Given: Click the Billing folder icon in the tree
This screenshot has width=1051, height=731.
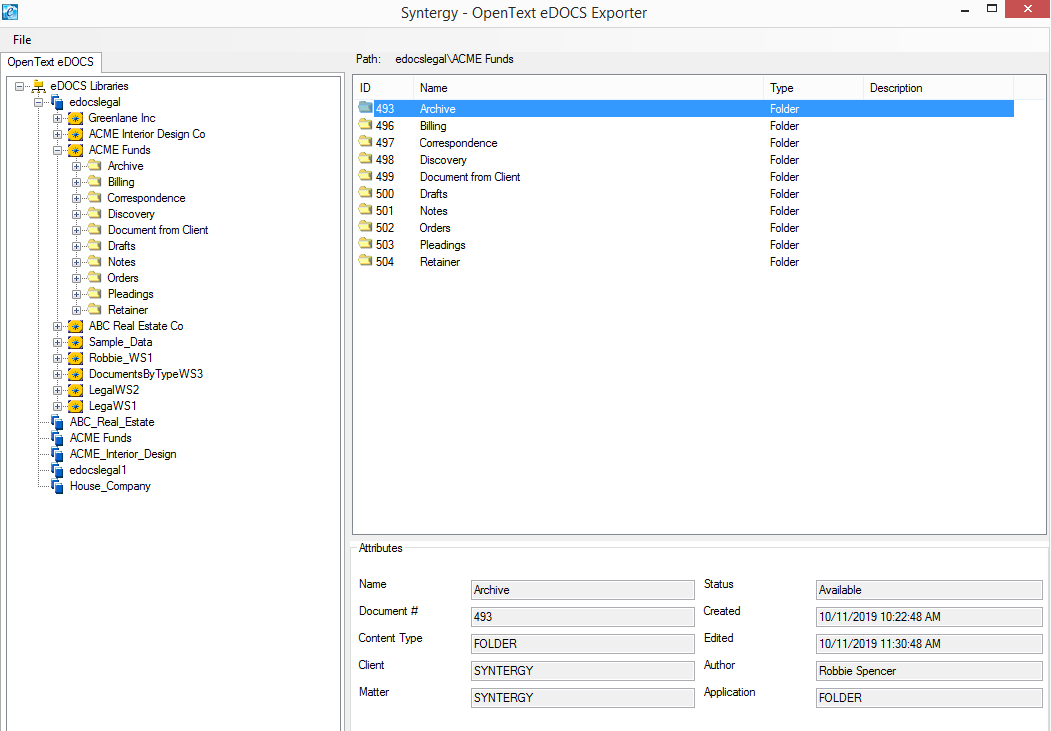Looking at the screenshot, I should tap(95, 182).
